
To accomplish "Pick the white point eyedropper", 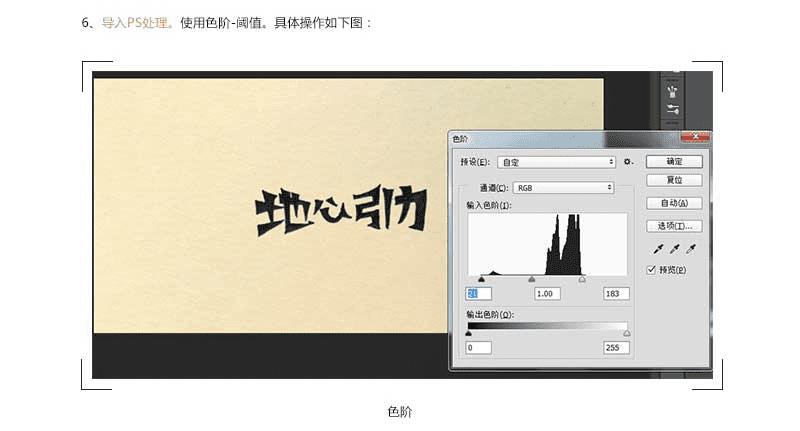I will tap(691, 249).
